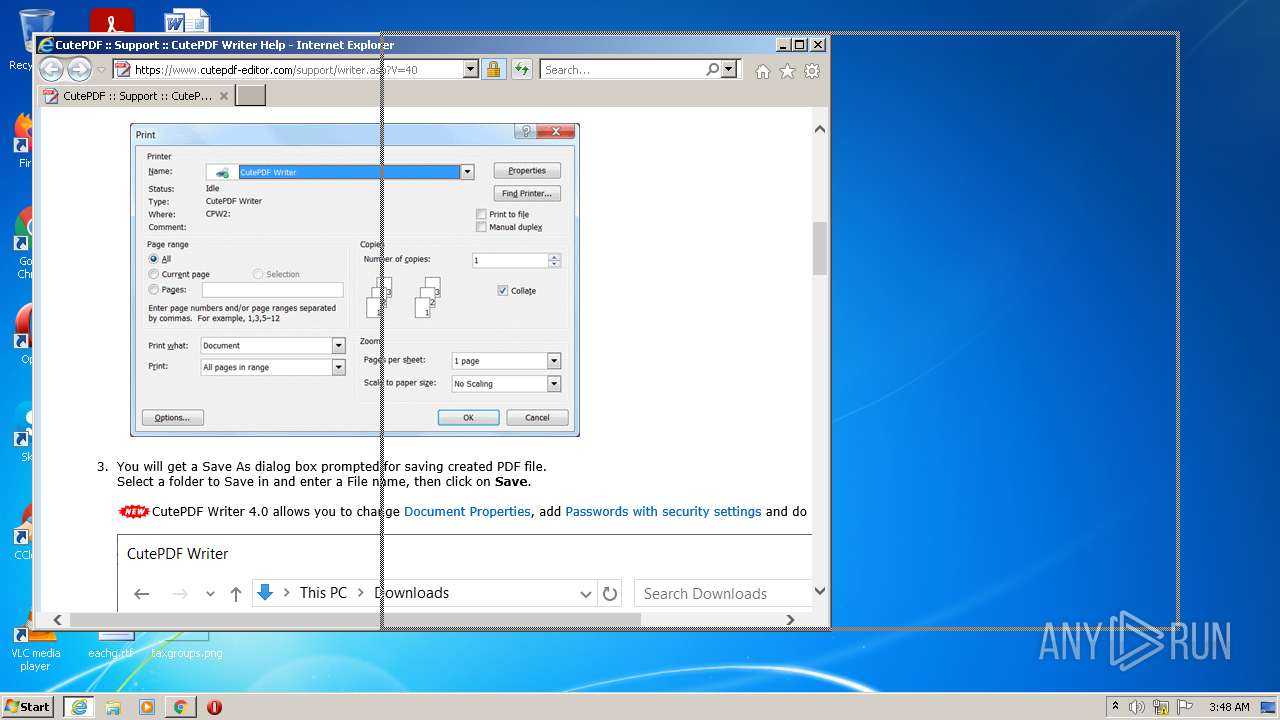Close the CutePDF Support tab

(x=224, y=96)
